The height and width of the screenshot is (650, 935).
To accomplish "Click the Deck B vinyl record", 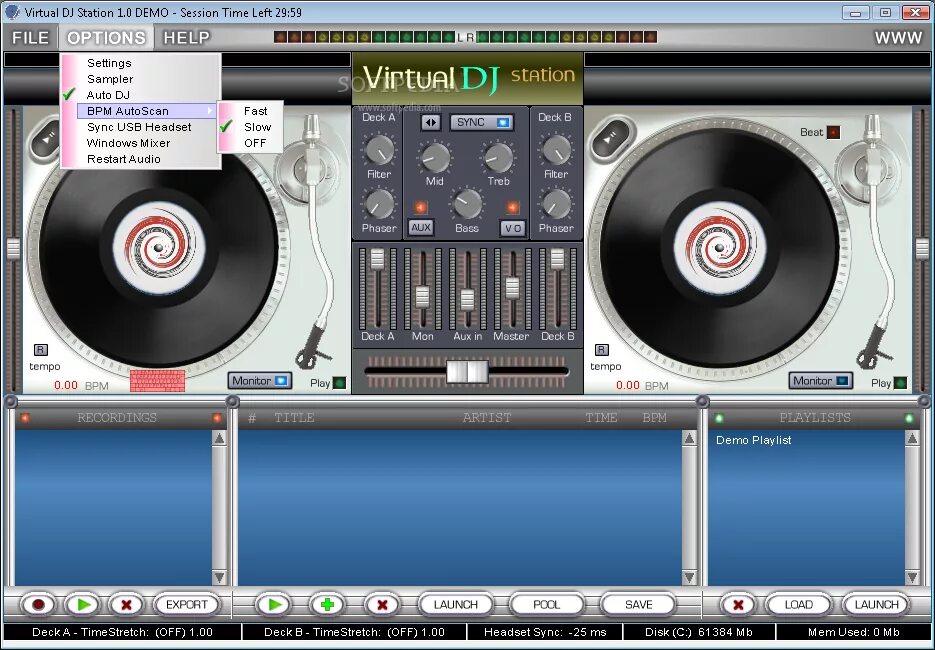I will (x=720, y=247).
